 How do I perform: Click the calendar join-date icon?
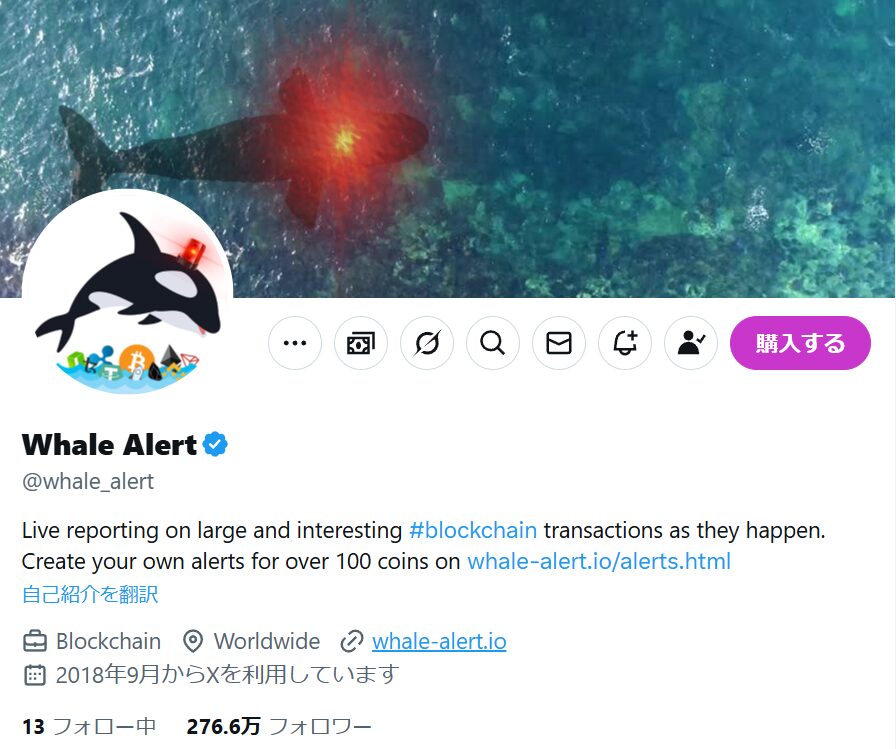35,675
